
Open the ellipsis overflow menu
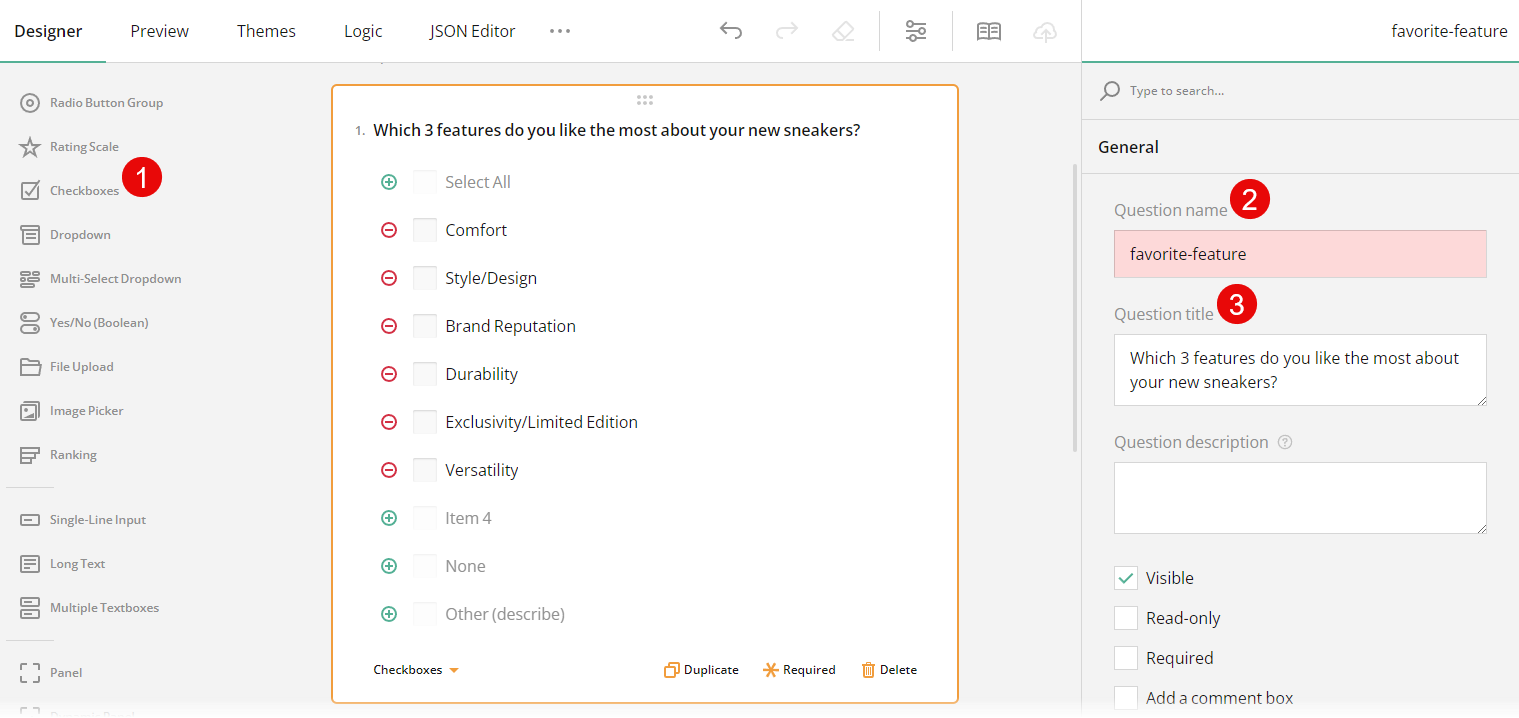pos(560,31)
